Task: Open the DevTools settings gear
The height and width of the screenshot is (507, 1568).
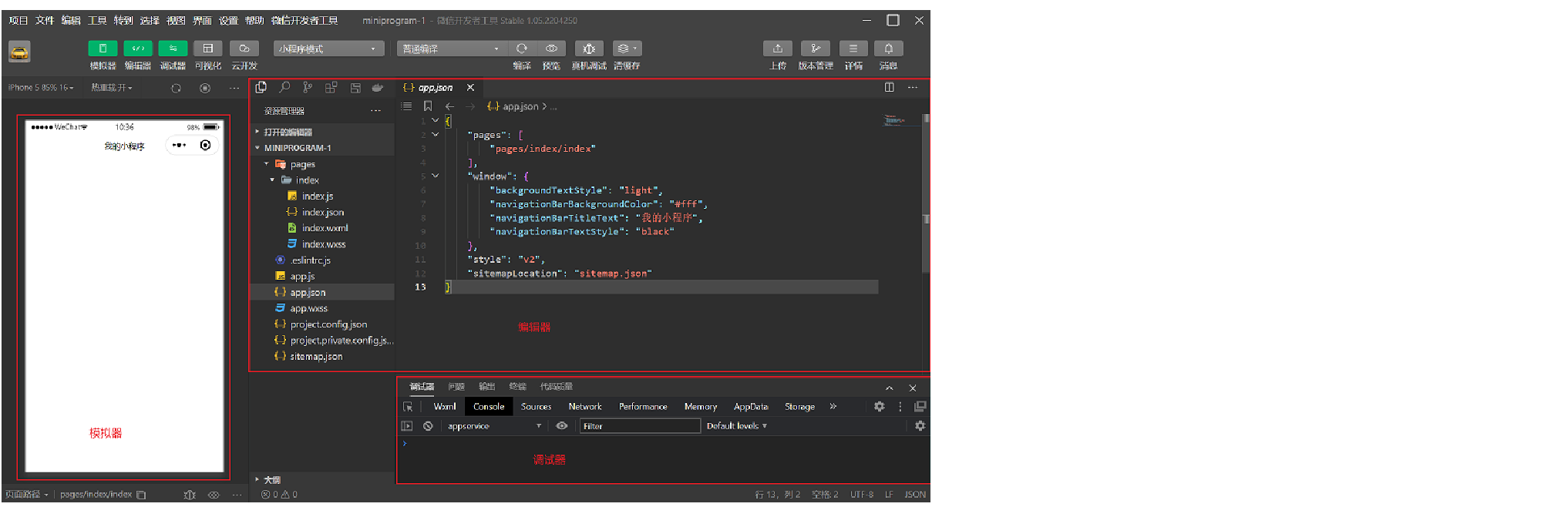Action: pos(879,406)
